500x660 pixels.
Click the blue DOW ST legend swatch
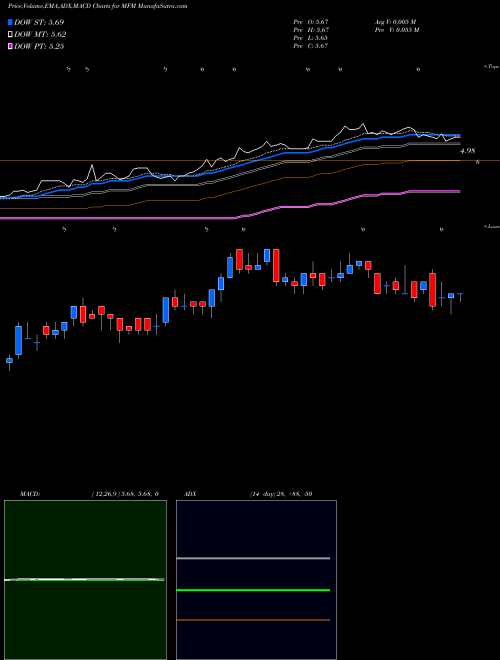(x=11, y=22)
